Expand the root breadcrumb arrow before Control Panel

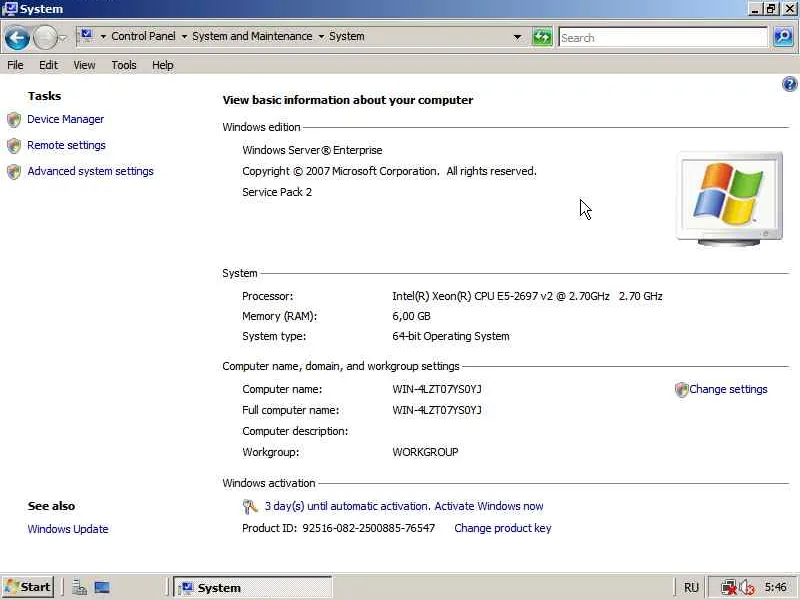[x=103, y=37]
